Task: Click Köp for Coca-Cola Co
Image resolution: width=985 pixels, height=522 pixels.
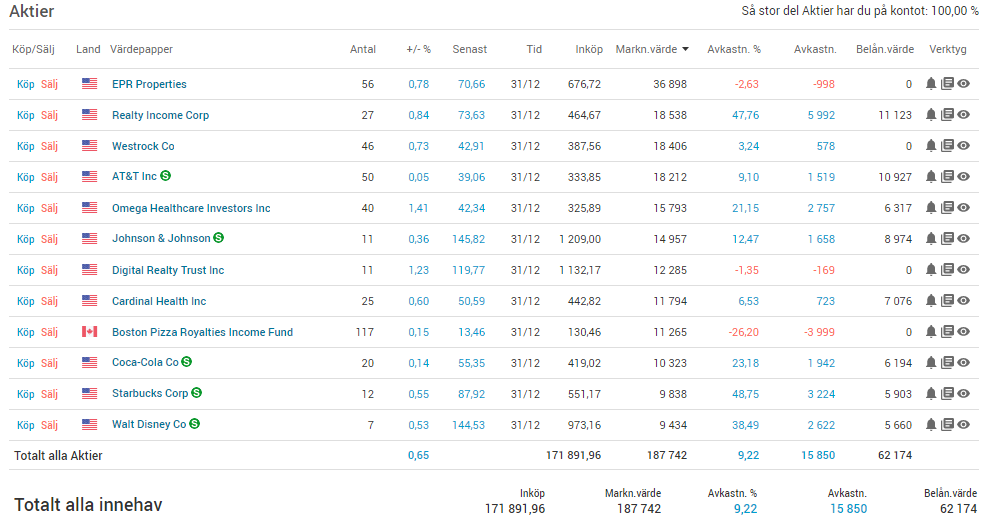Action: click(25, 362)
